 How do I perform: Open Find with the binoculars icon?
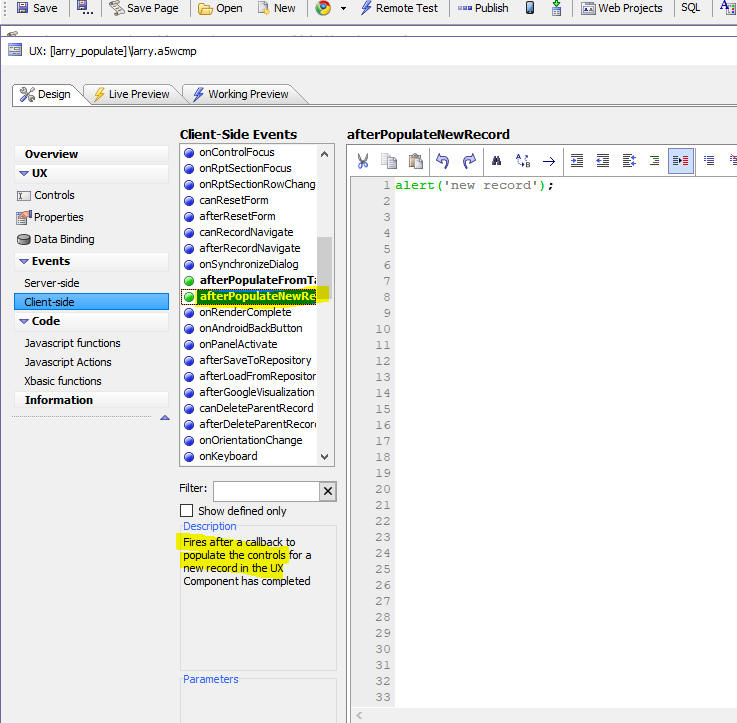pyautogui.click(x=496, y=161)
